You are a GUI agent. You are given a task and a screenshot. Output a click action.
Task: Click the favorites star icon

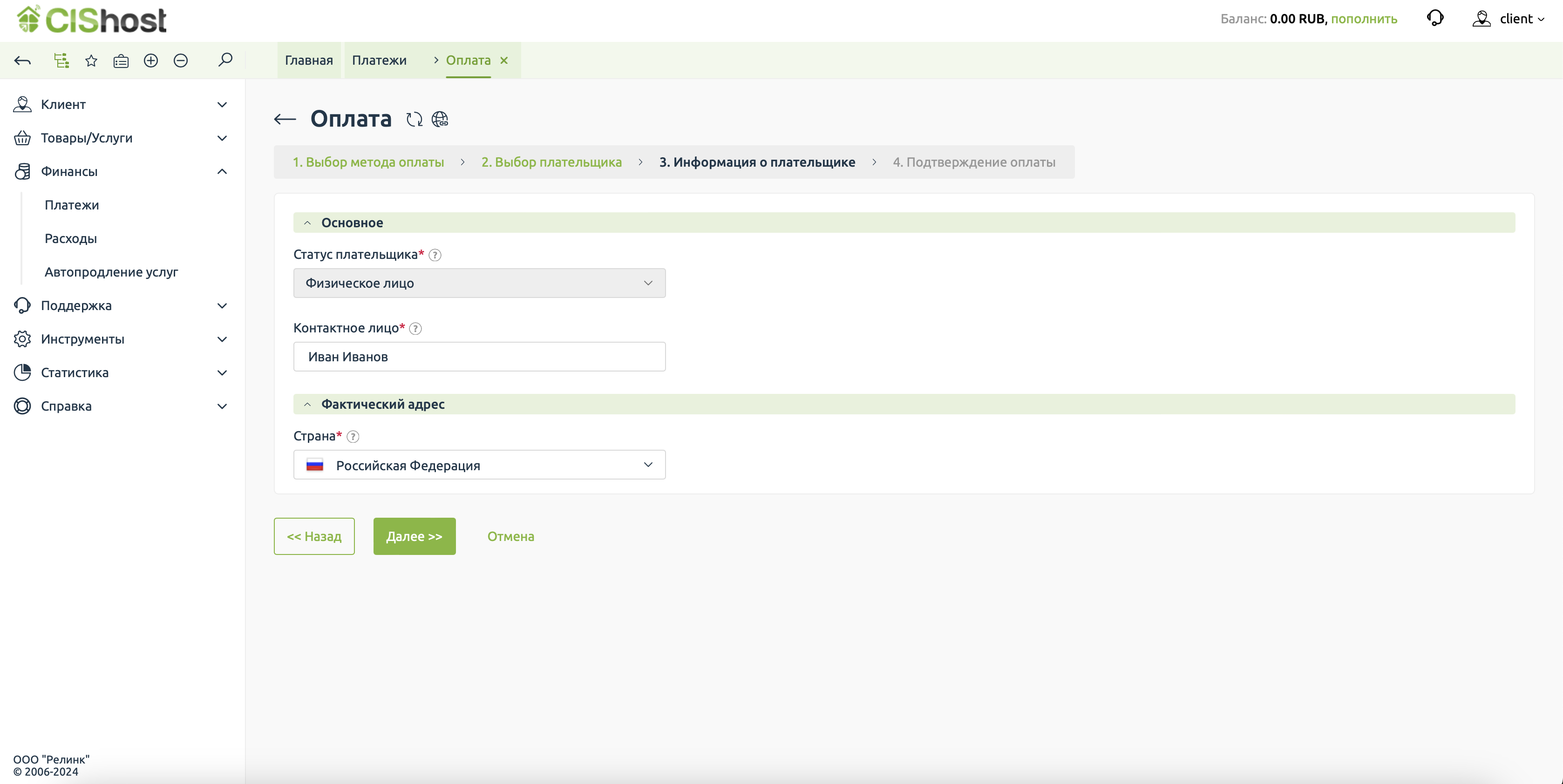coord(91,60)
